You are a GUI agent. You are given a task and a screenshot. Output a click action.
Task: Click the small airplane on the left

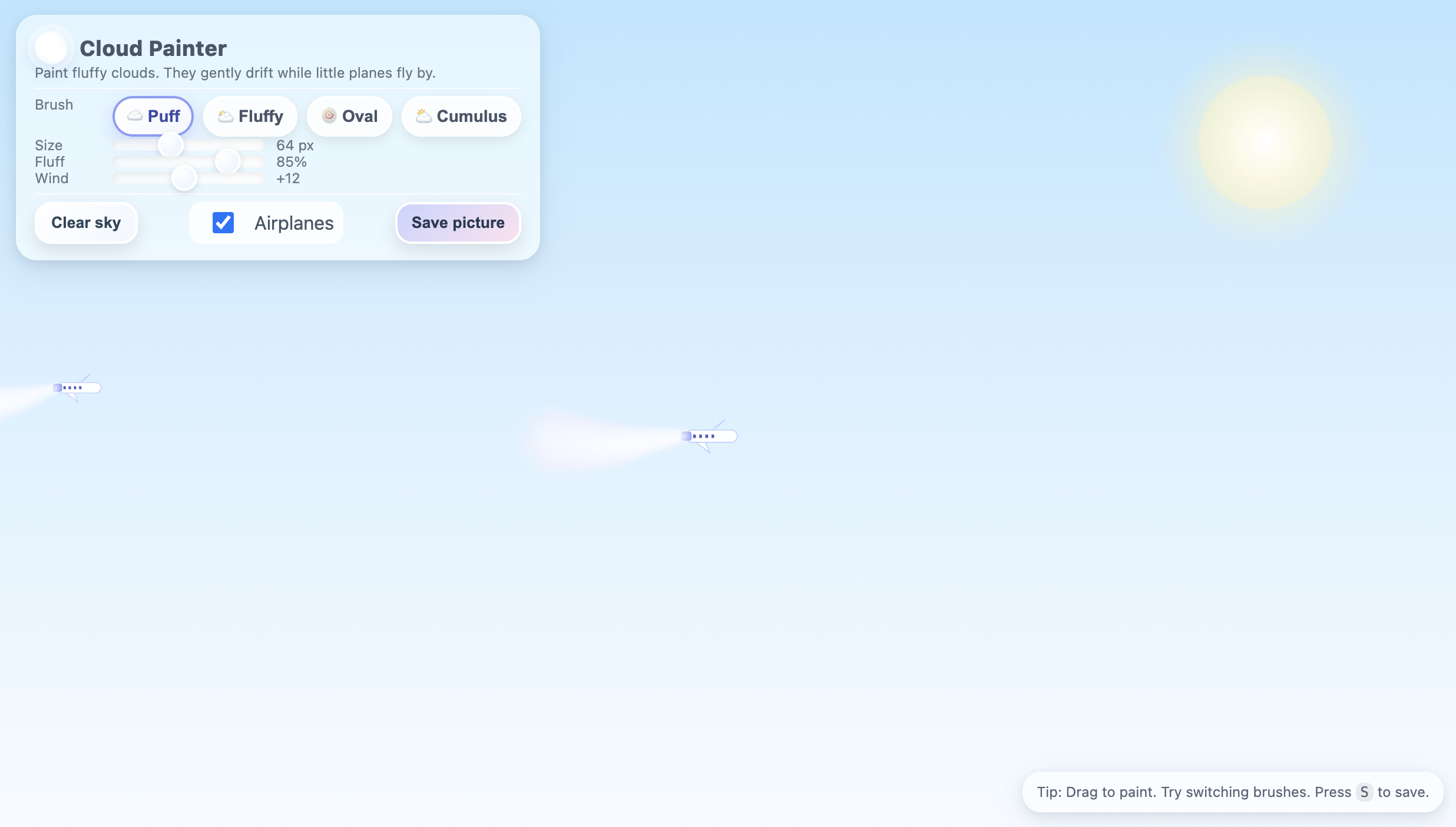78,388
